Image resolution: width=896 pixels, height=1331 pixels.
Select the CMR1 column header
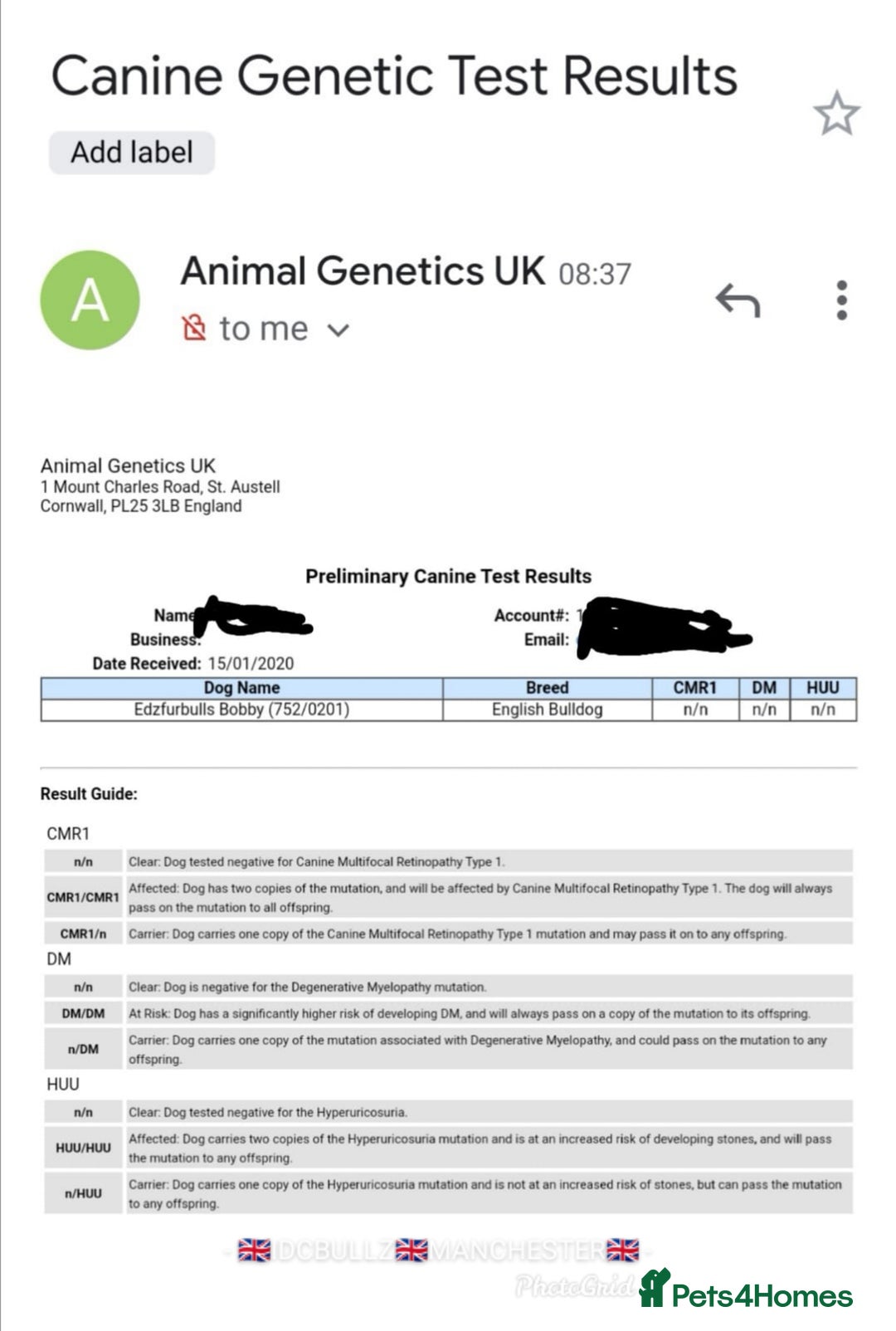point(694,688)
